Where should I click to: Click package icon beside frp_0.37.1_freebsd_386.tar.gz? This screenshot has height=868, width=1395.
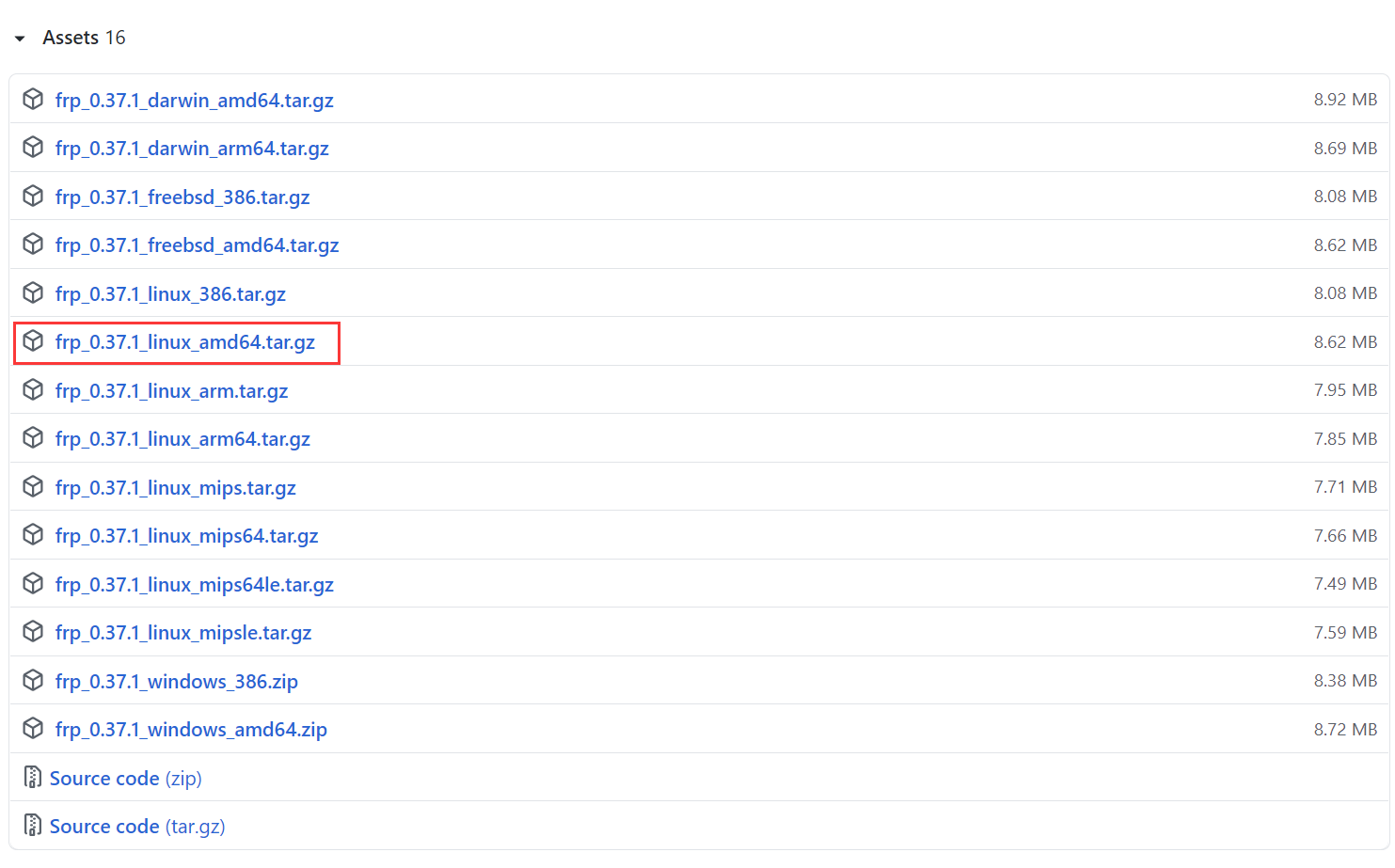(x=33, y=196)
